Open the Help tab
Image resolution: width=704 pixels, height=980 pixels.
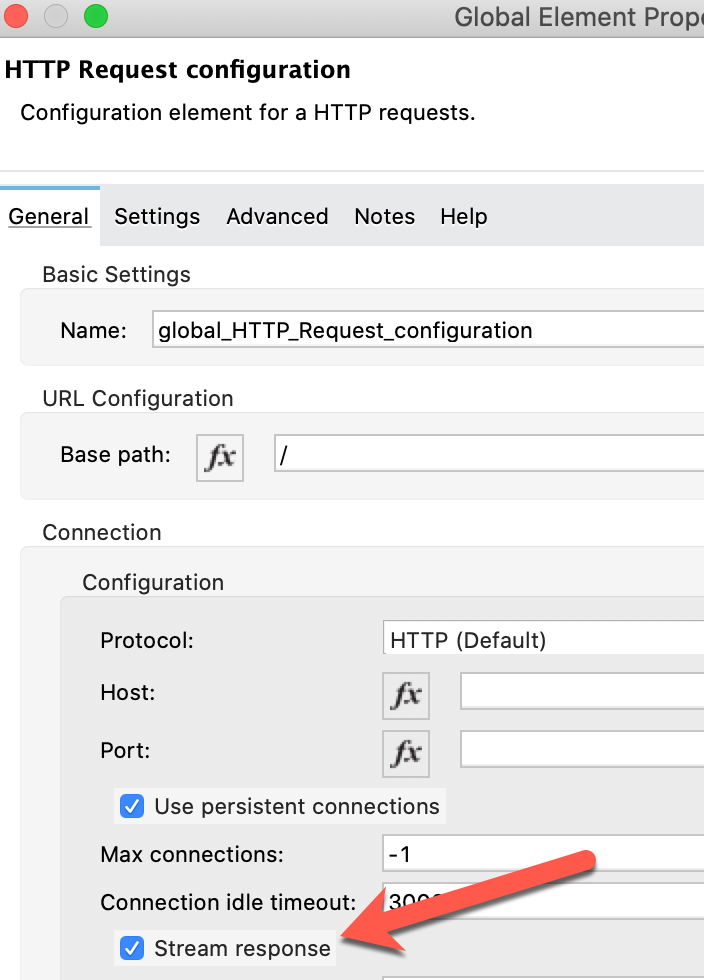(x=464, y=216)
